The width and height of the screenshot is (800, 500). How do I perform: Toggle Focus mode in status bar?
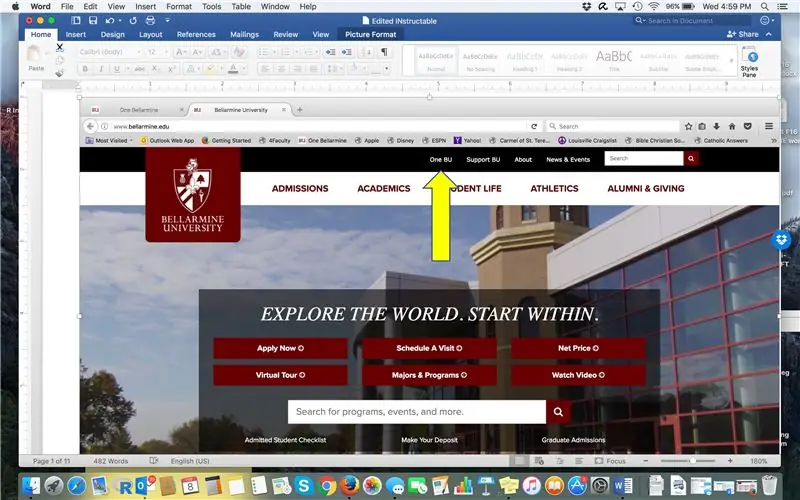pos(610,461)
